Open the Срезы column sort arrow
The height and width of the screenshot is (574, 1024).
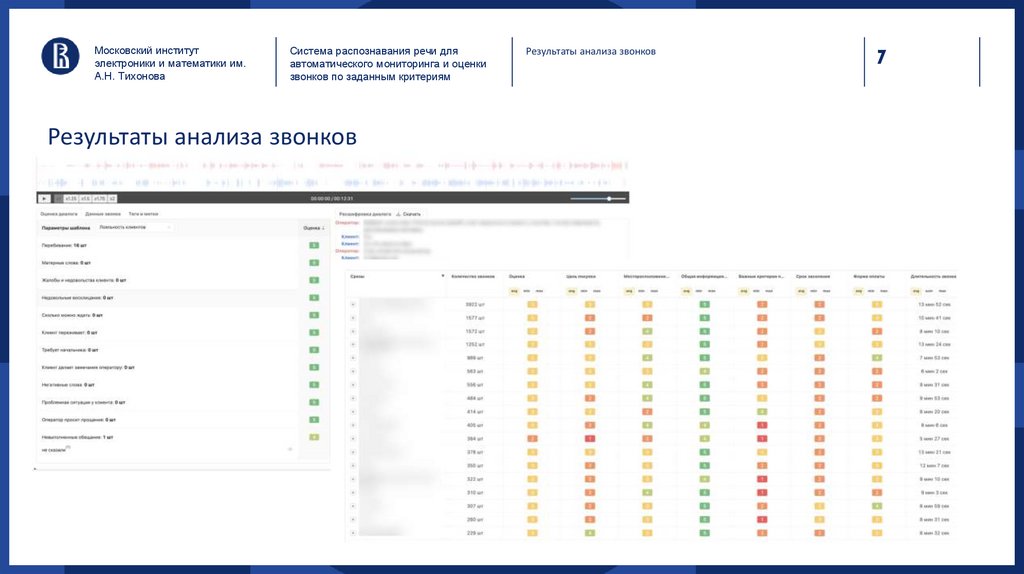tap(443, 276)
